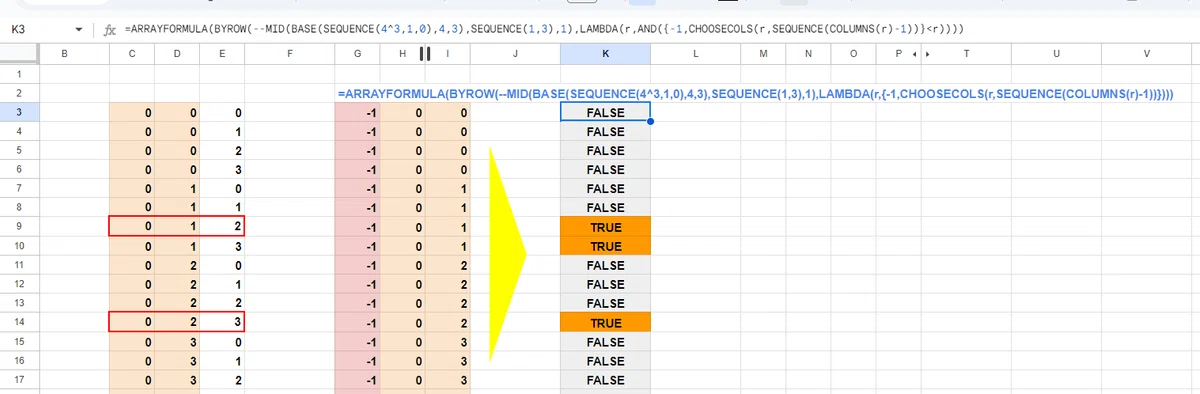Screen dimensions: 1200x394
Task: Select the FALSE cell in row 12
Action: [606, 284]
